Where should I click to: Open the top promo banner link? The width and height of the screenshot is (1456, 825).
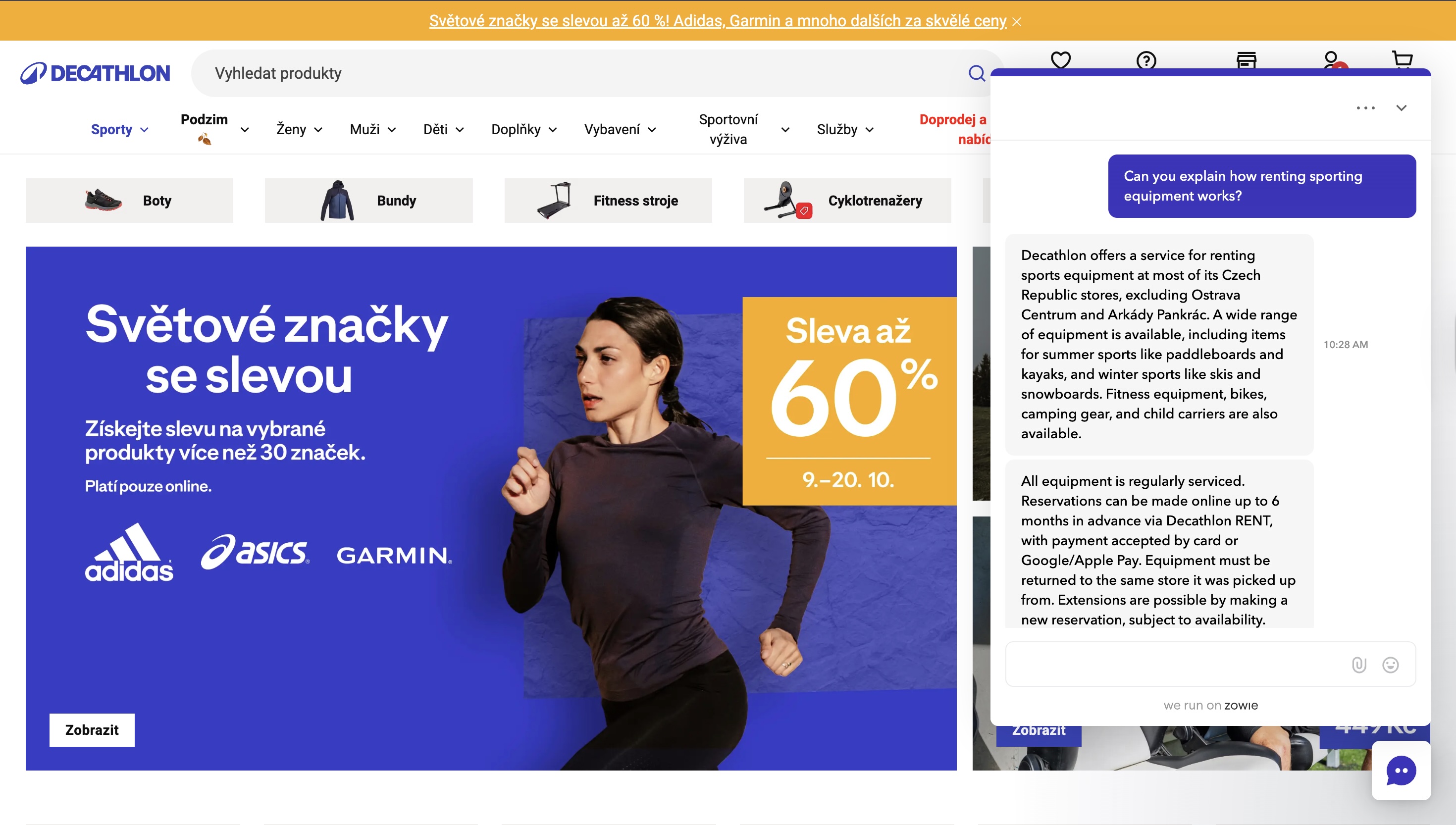[x=718, y=21]
